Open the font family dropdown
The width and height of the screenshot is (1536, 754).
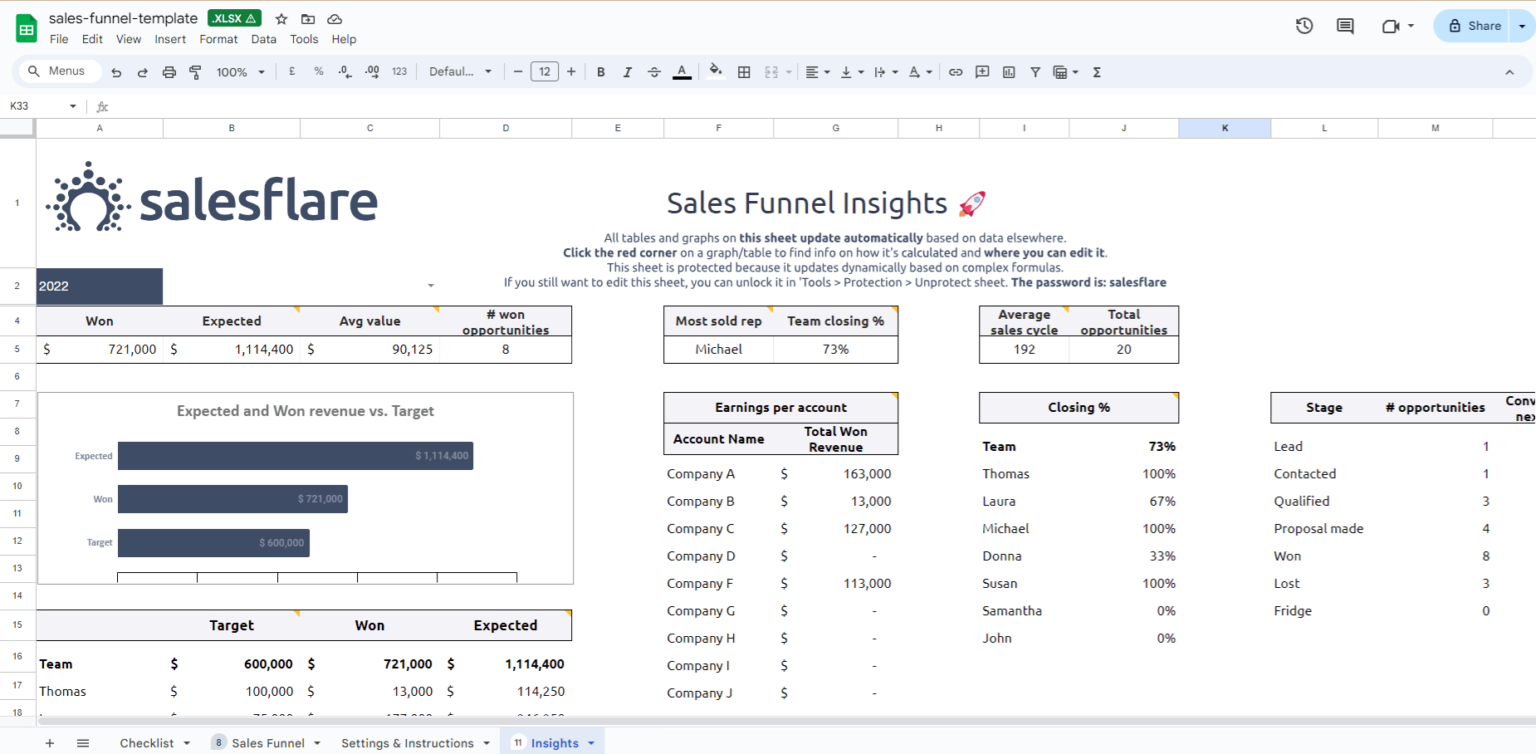(x=460, y=71)
